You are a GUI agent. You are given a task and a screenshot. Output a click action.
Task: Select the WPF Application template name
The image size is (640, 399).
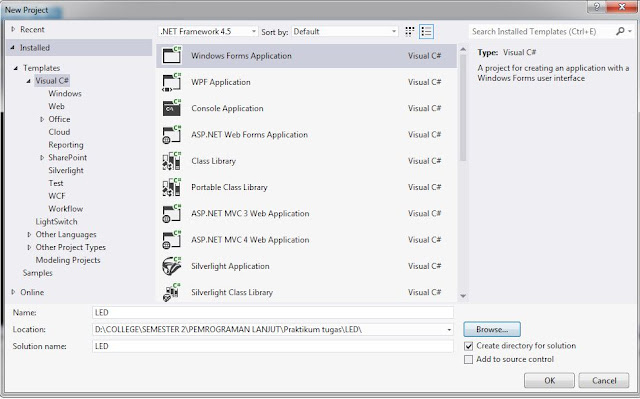pyautogui.click(x=221, y=82)
